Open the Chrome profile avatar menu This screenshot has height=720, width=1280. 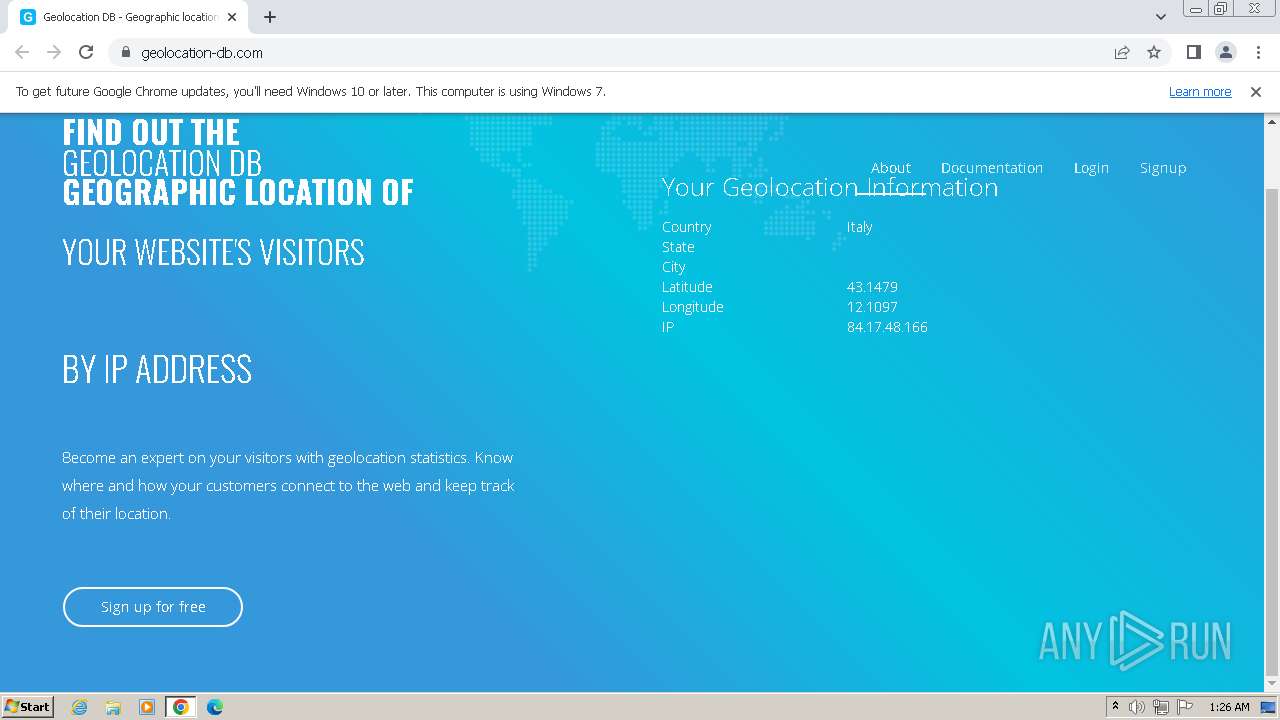(1226, 52)
